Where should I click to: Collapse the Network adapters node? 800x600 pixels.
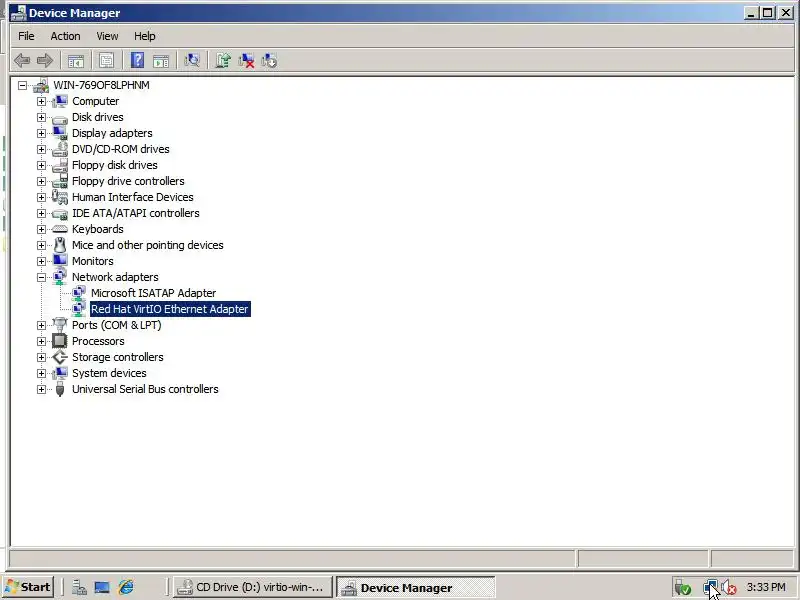coord(41,278)
